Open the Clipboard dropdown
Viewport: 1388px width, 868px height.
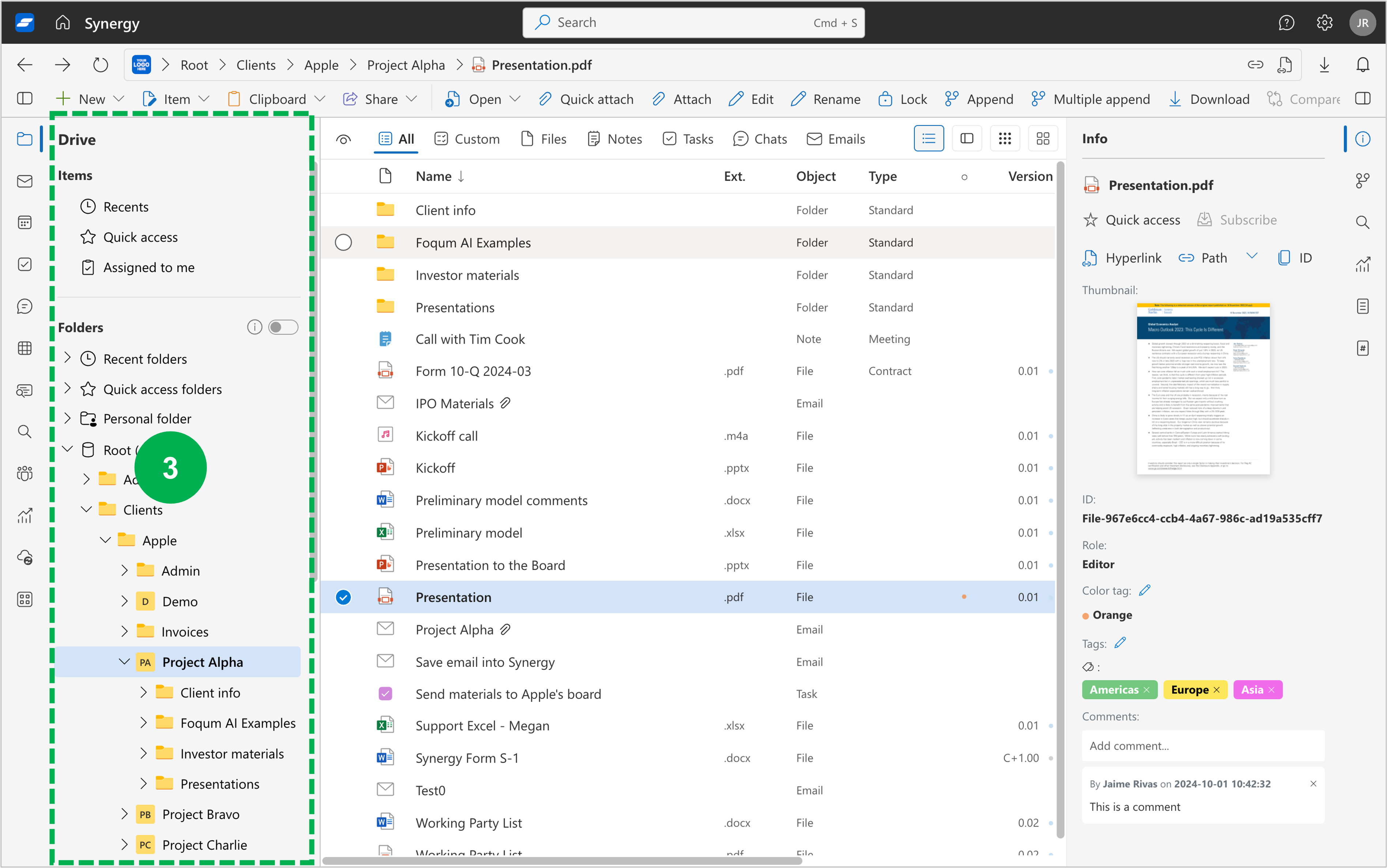coord(277,99)
